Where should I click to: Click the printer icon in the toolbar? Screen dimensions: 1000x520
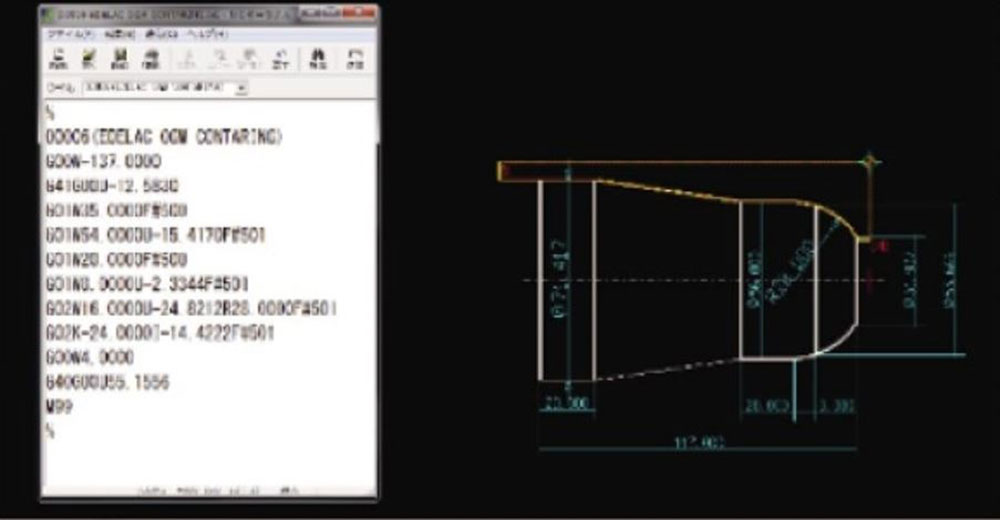[x=151, y=59]
